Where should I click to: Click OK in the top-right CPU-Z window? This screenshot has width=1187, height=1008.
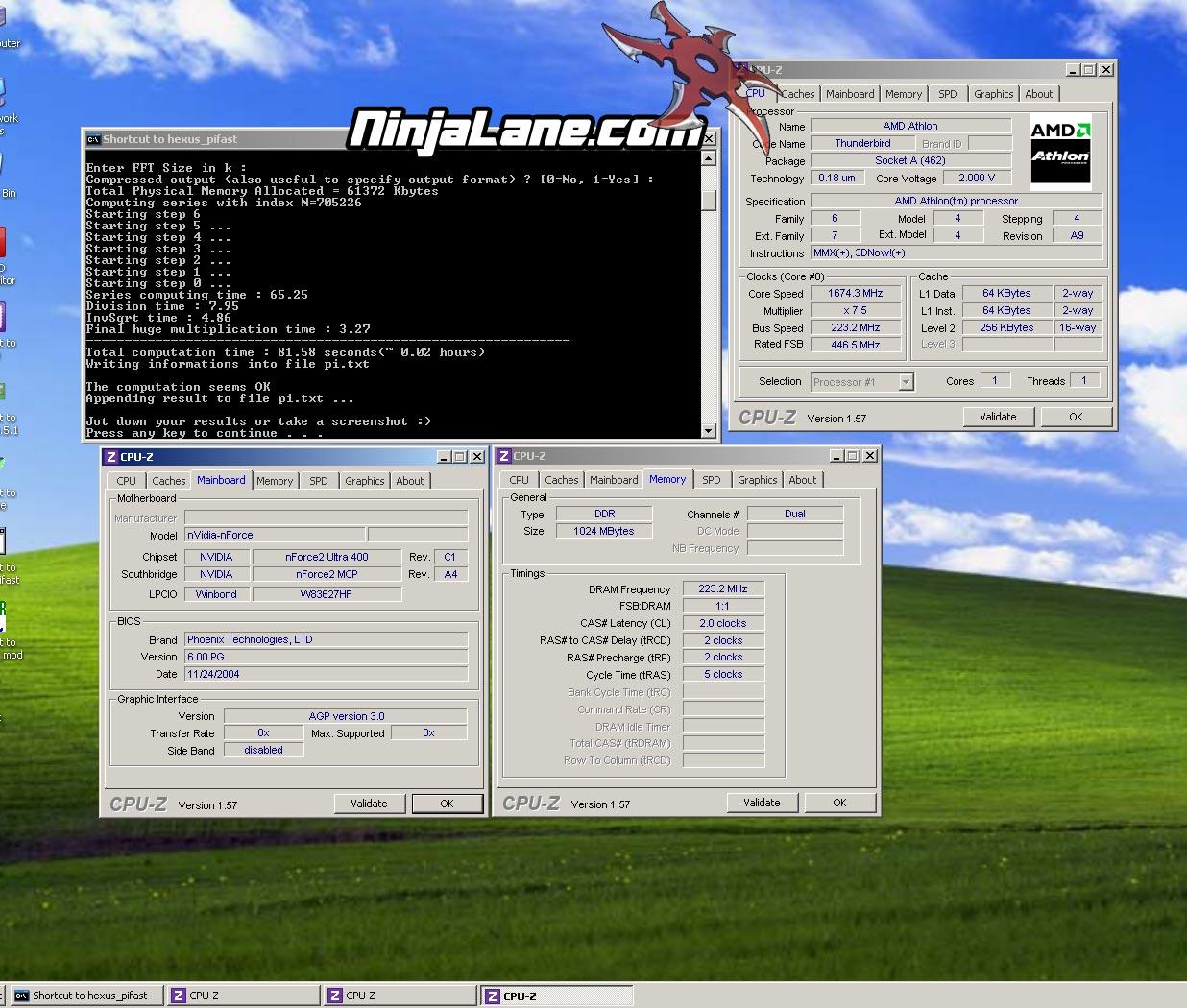1076,417
